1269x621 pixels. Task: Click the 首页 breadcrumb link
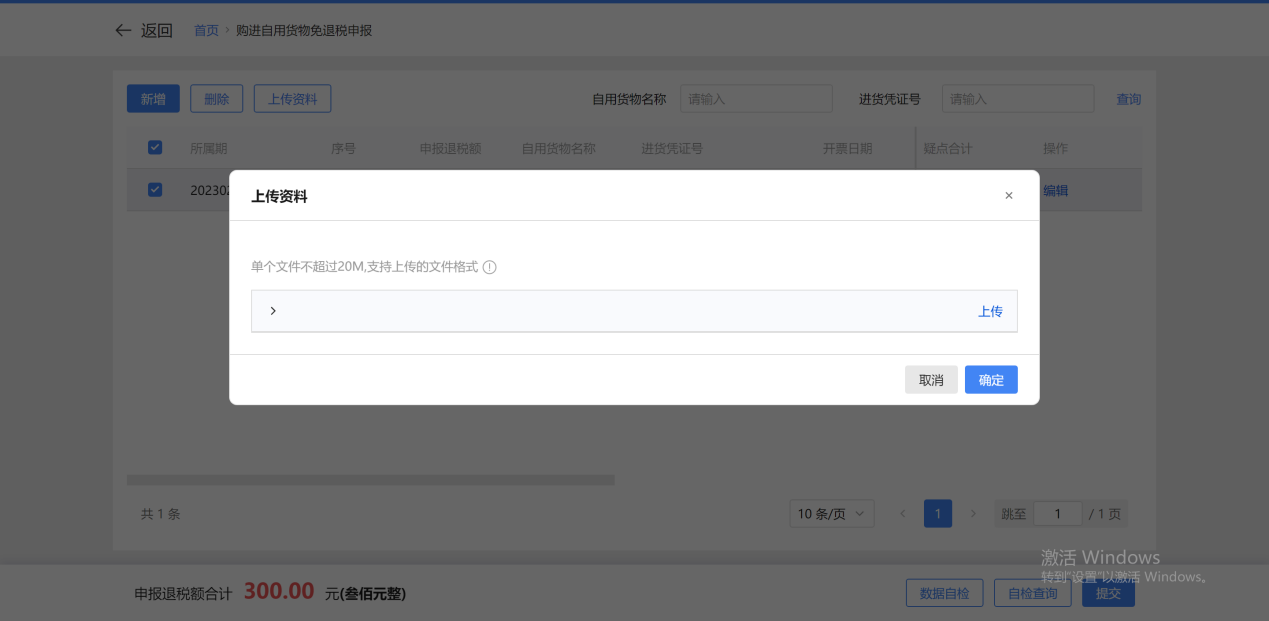click(206, 31)
